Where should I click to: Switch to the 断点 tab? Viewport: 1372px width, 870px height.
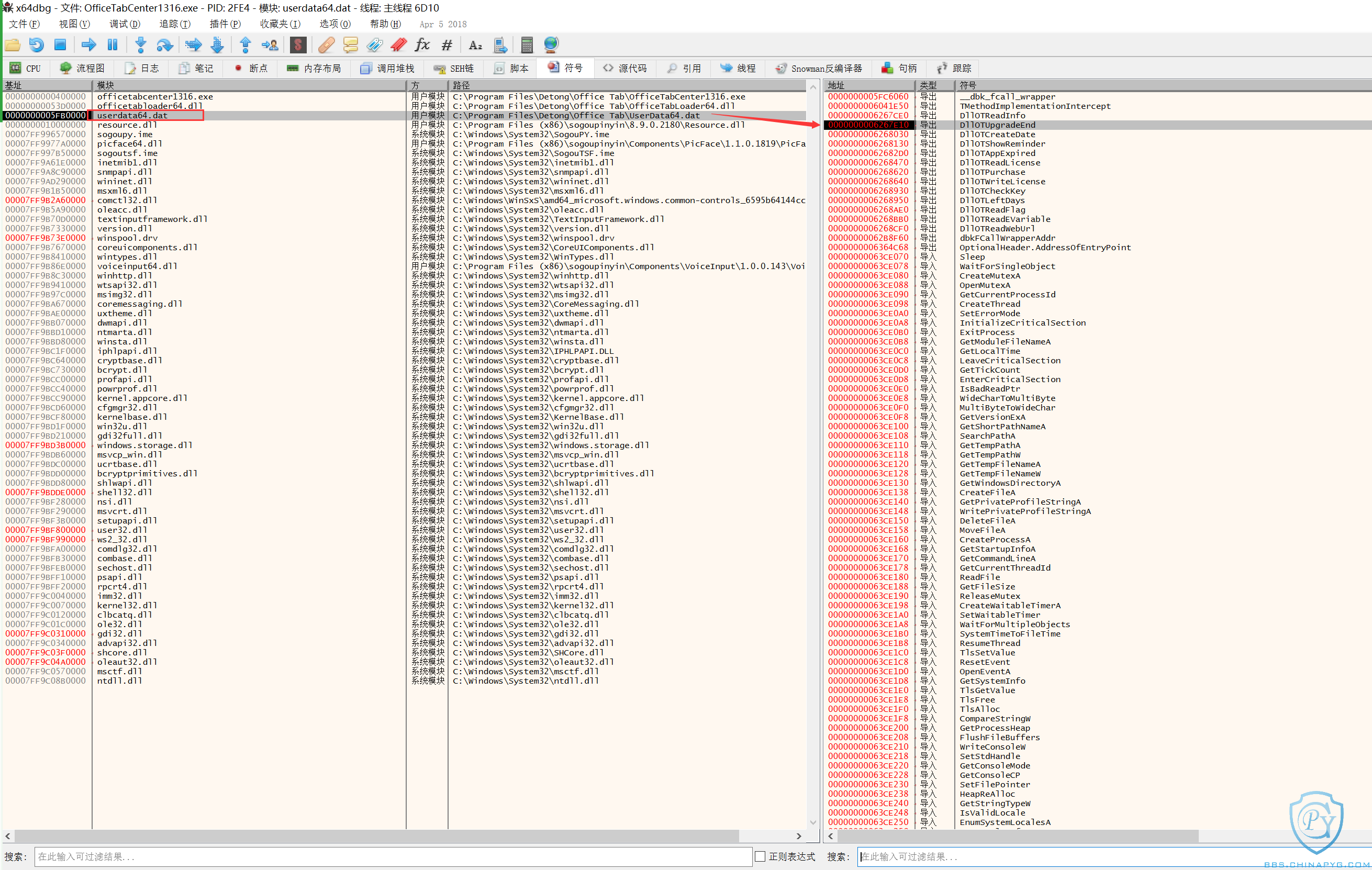[251, 69]
